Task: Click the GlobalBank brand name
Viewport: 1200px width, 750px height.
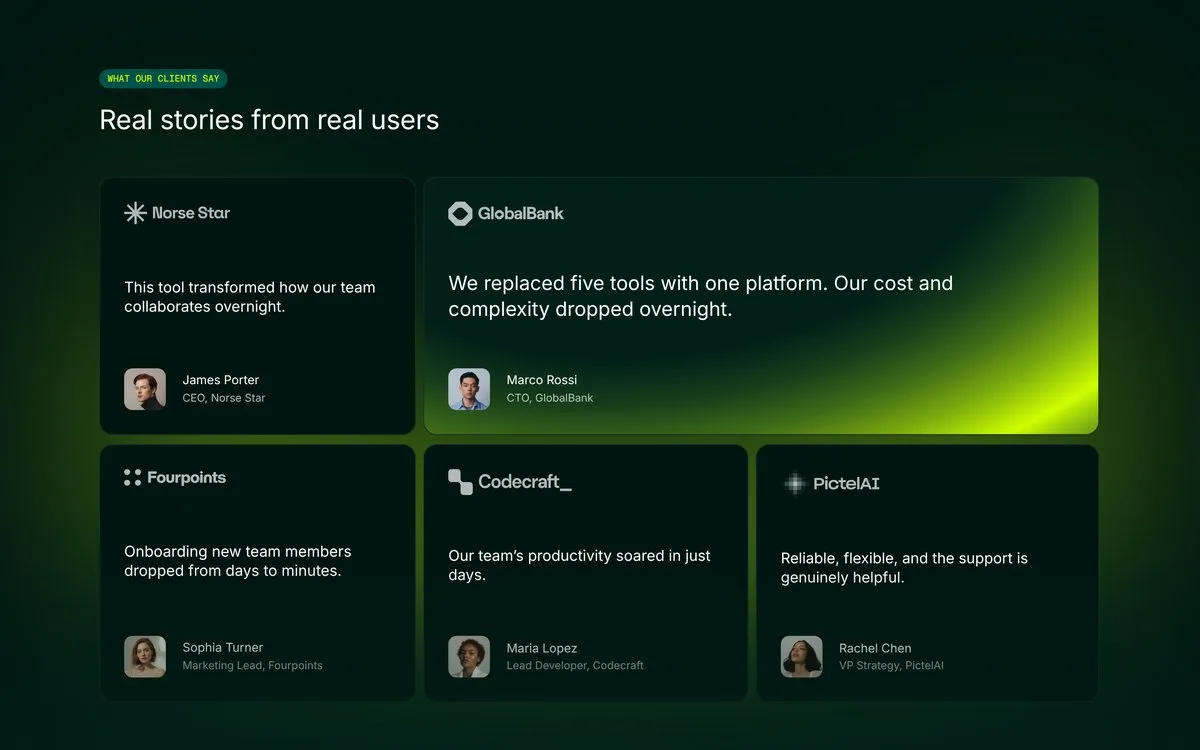Action: click(521, 213)
